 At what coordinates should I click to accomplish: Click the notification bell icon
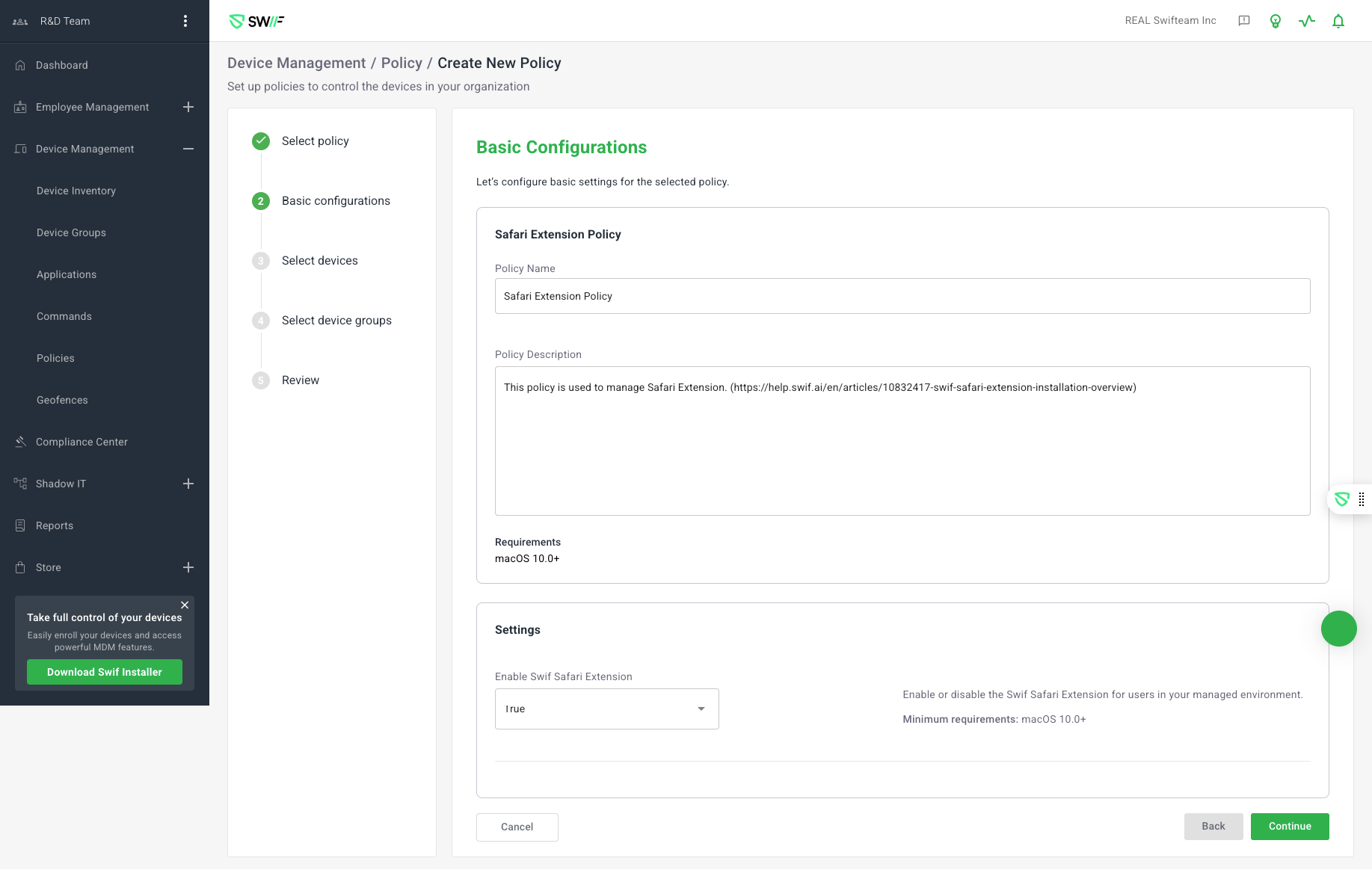[1338, 21]
